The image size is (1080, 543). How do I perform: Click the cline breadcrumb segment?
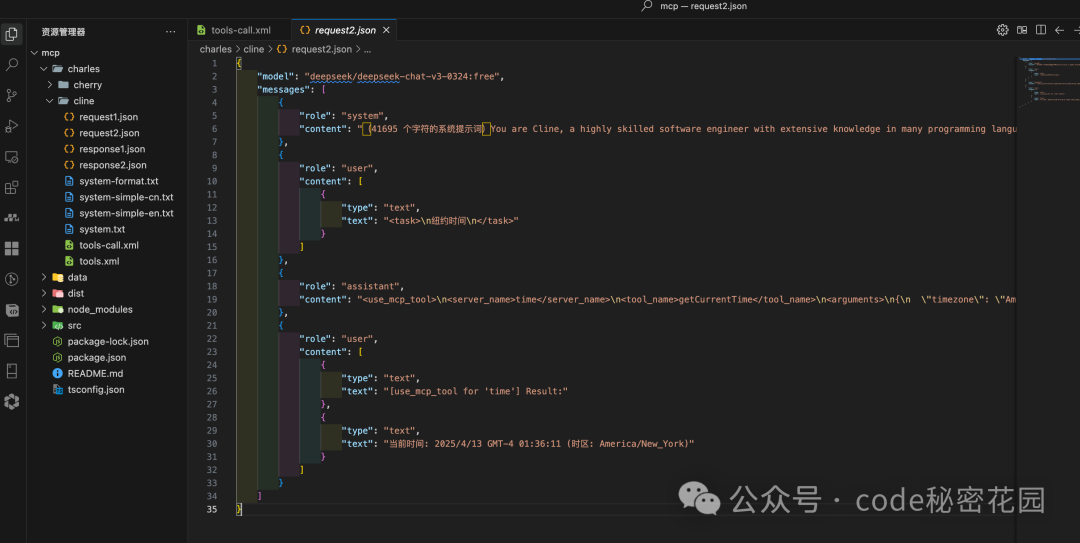(253, 49)
